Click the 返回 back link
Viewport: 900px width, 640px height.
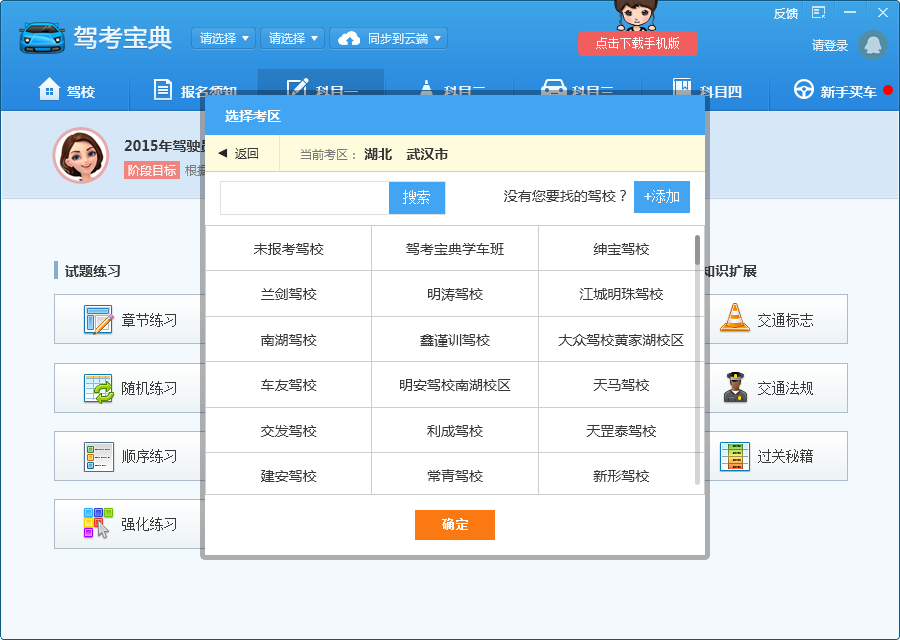(x=238, y=154)
